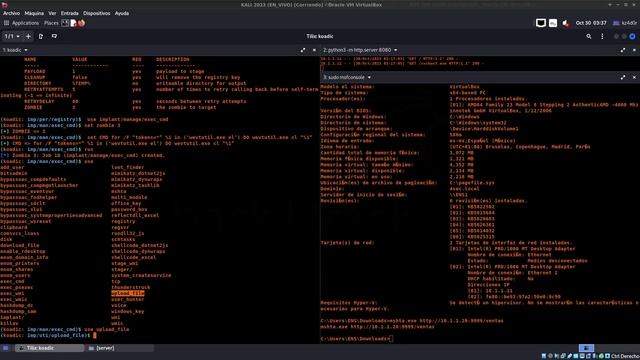Click the highlighted upload_file module entry

coord(127,293)
